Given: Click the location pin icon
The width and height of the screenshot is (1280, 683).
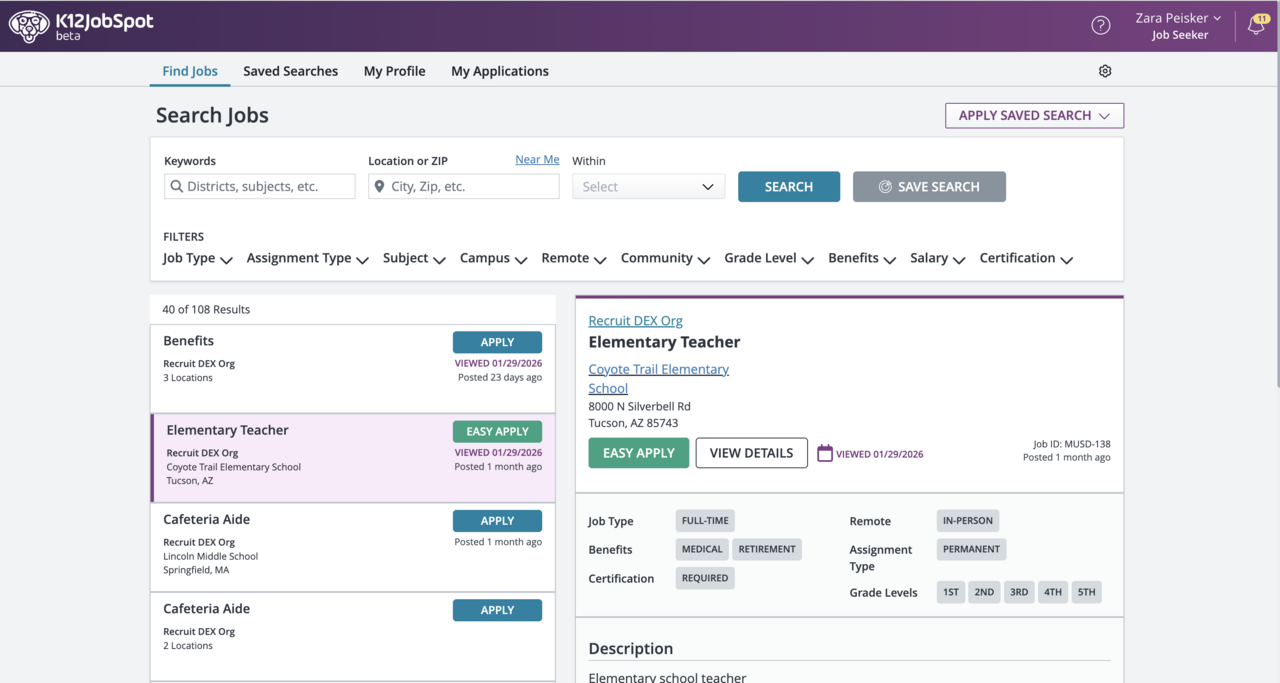Looking at the screenshot, I should [379, 186].
